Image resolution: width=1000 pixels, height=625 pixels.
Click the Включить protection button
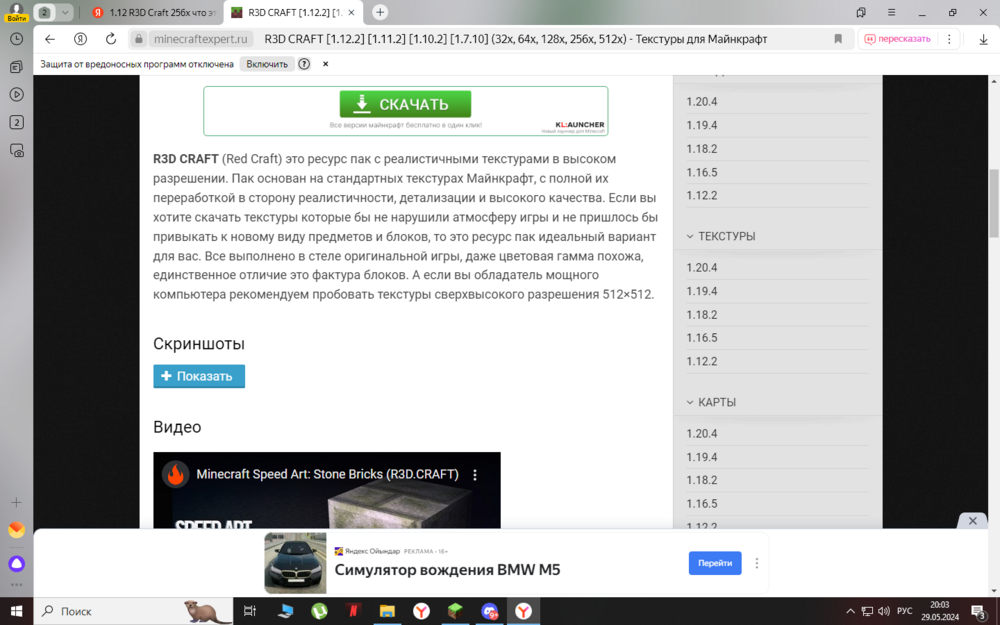267,64
